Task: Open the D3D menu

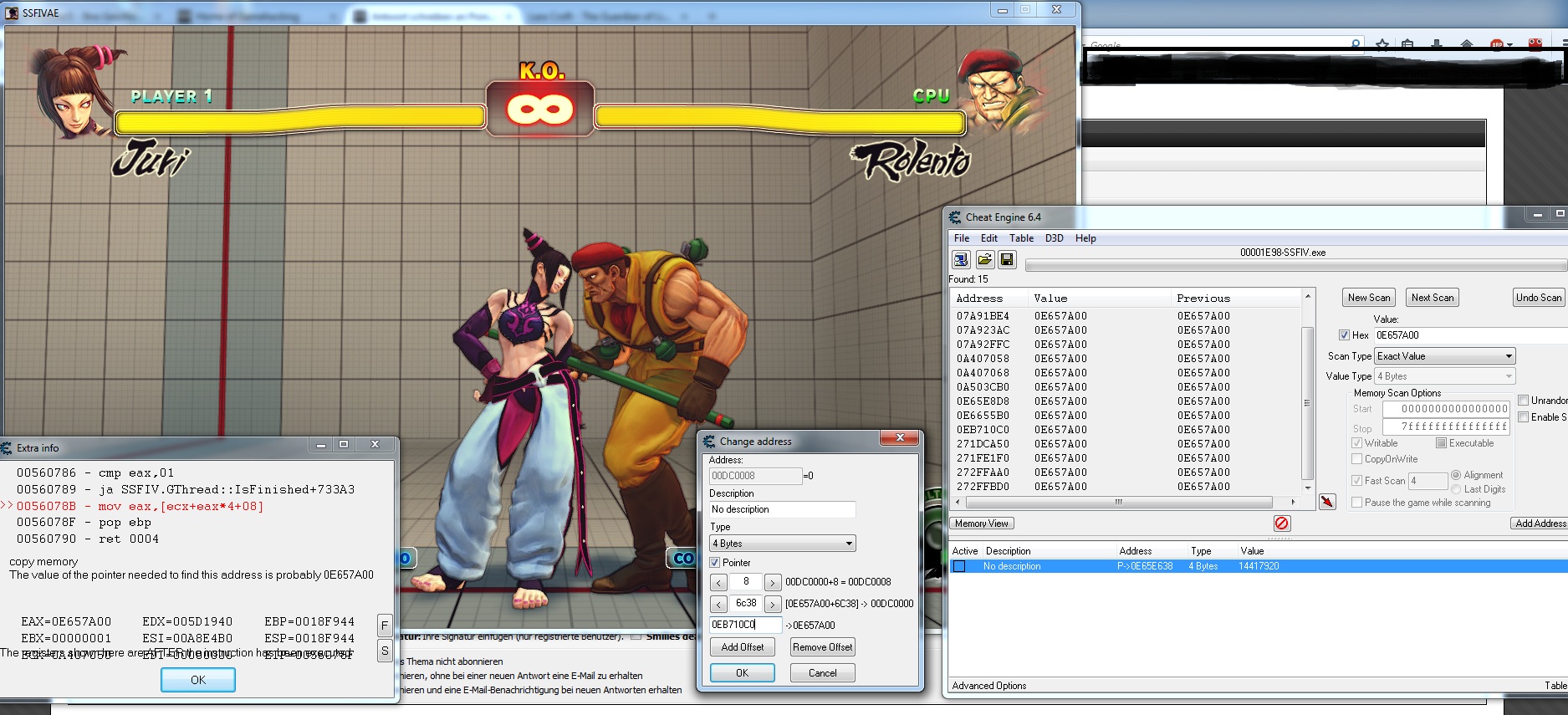Action: [1054, 238]
